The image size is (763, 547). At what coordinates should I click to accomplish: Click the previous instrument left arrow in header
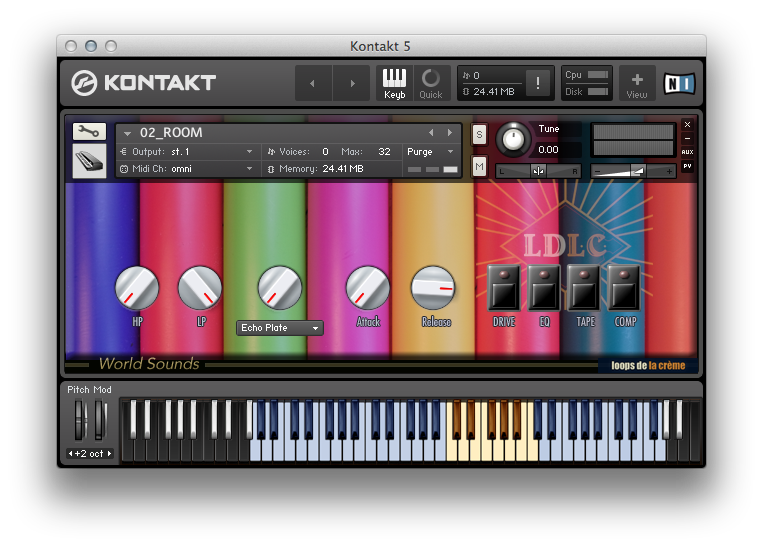pyautogui.click(x=313, y=84)
